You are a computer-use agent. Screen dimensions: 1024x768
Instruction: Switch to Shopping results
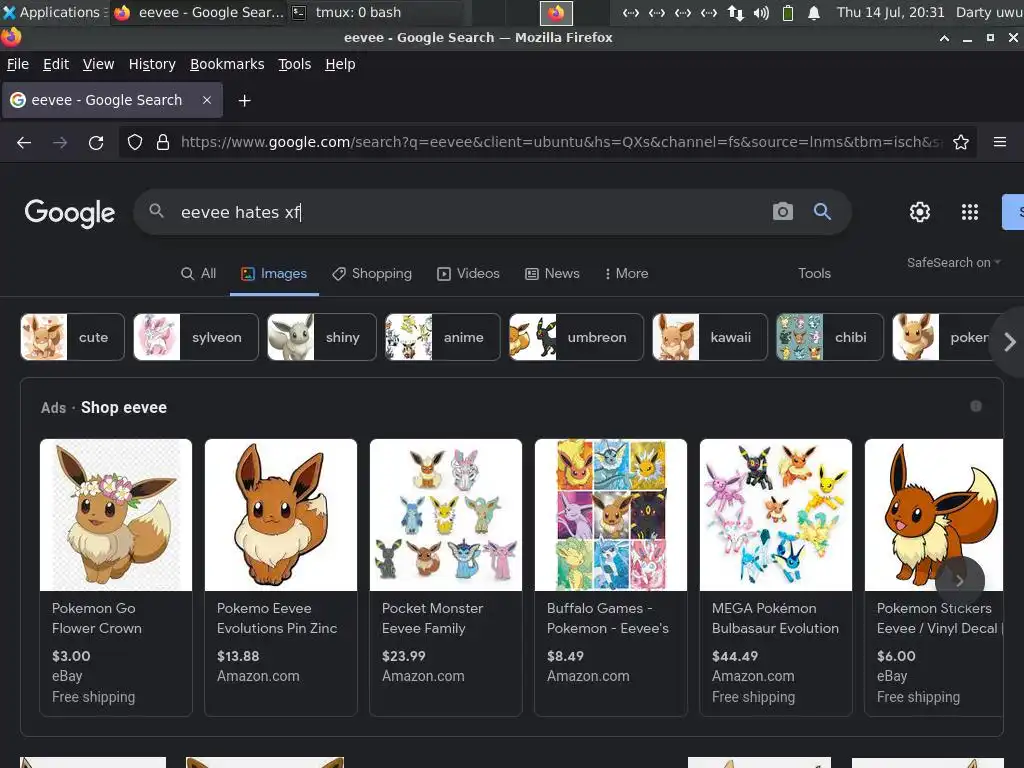pos(372,274)
